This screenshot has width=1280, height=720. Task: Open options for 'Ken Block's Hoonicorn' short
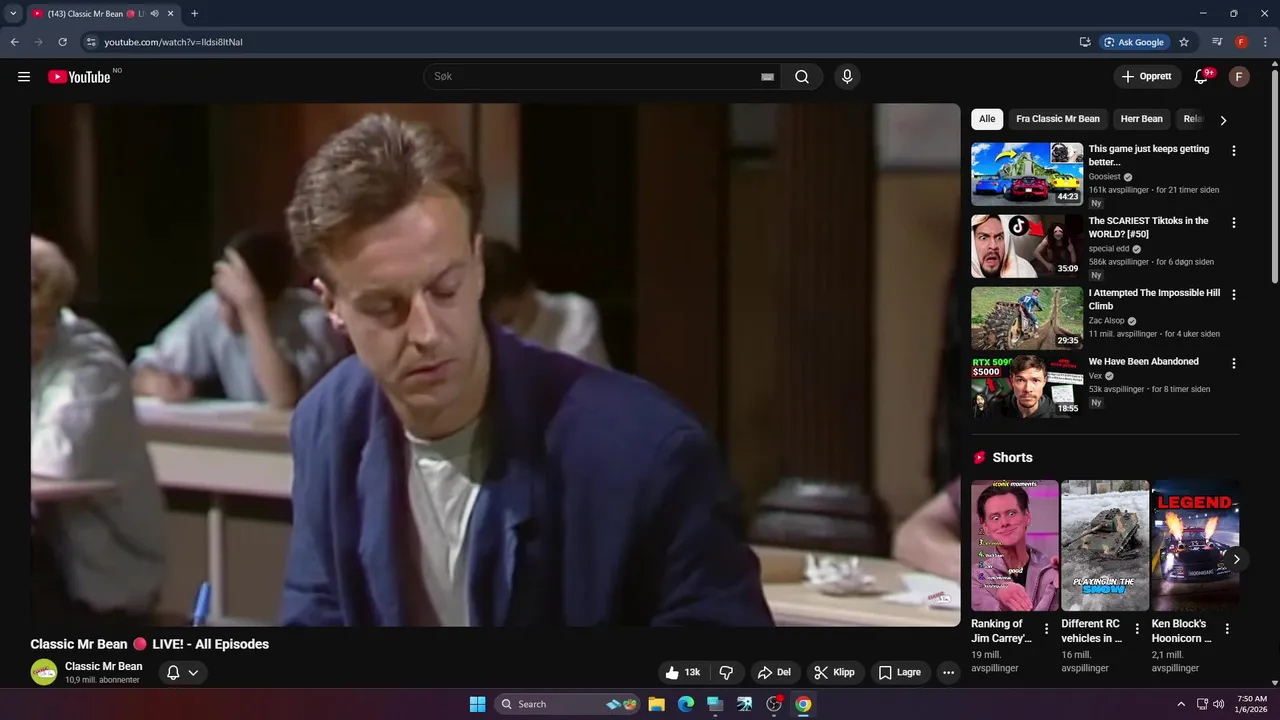[x=1227, y=629]
